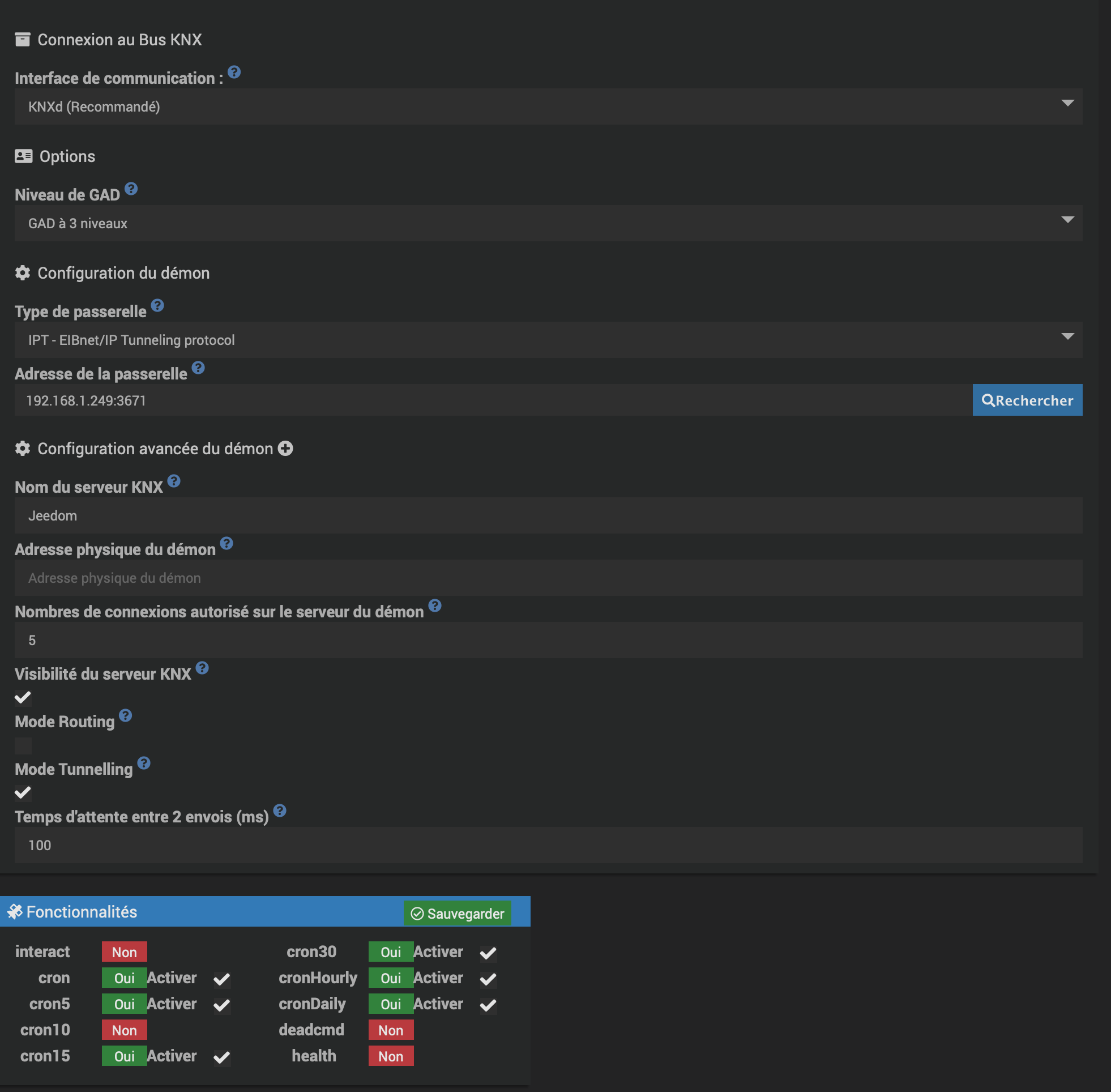This screenshot has height=1092, width=1111.
Task: Open Interface de communication dropdown
Action: tap(548, 106)
